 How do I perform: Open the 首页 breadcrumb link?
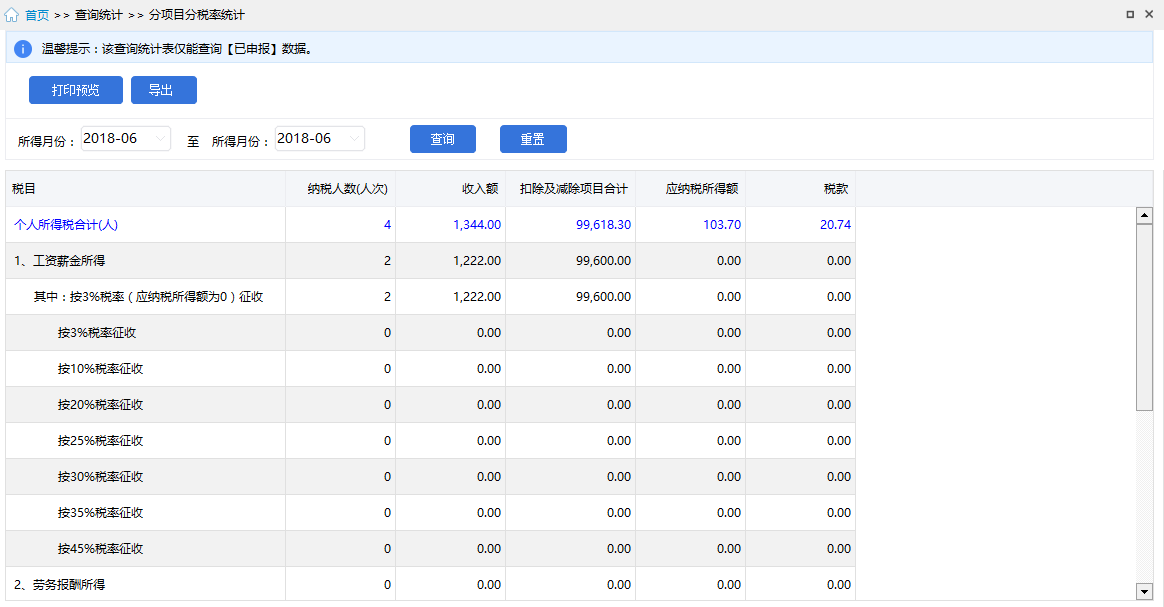pos(37,15)
